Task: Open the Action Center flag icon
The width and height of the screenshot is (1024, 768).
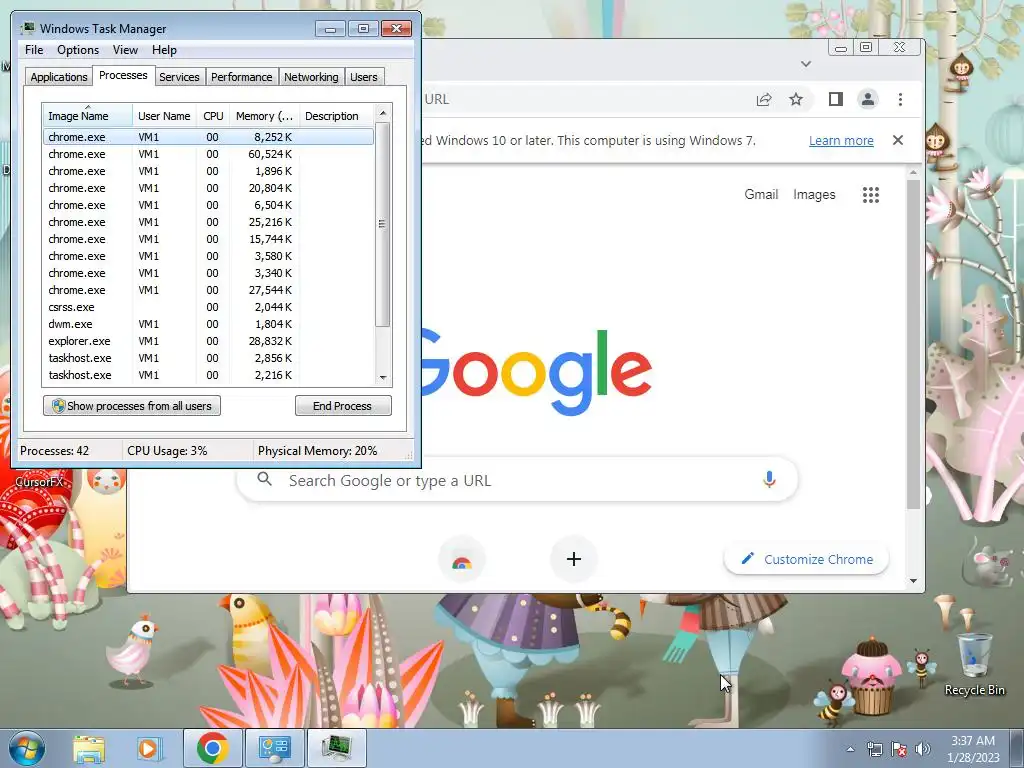Action: [899, 749]
